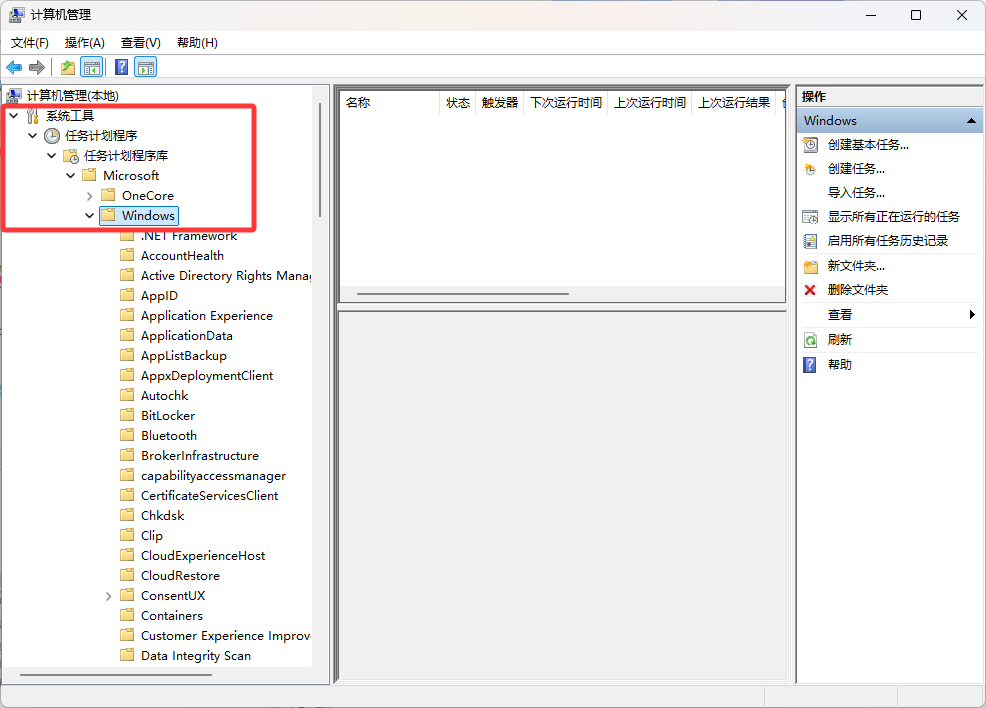The height and width of the screenshot is (708, 986).
Task: Click the 显示所有正在运行的任务 icon
Action: (810, 217)
